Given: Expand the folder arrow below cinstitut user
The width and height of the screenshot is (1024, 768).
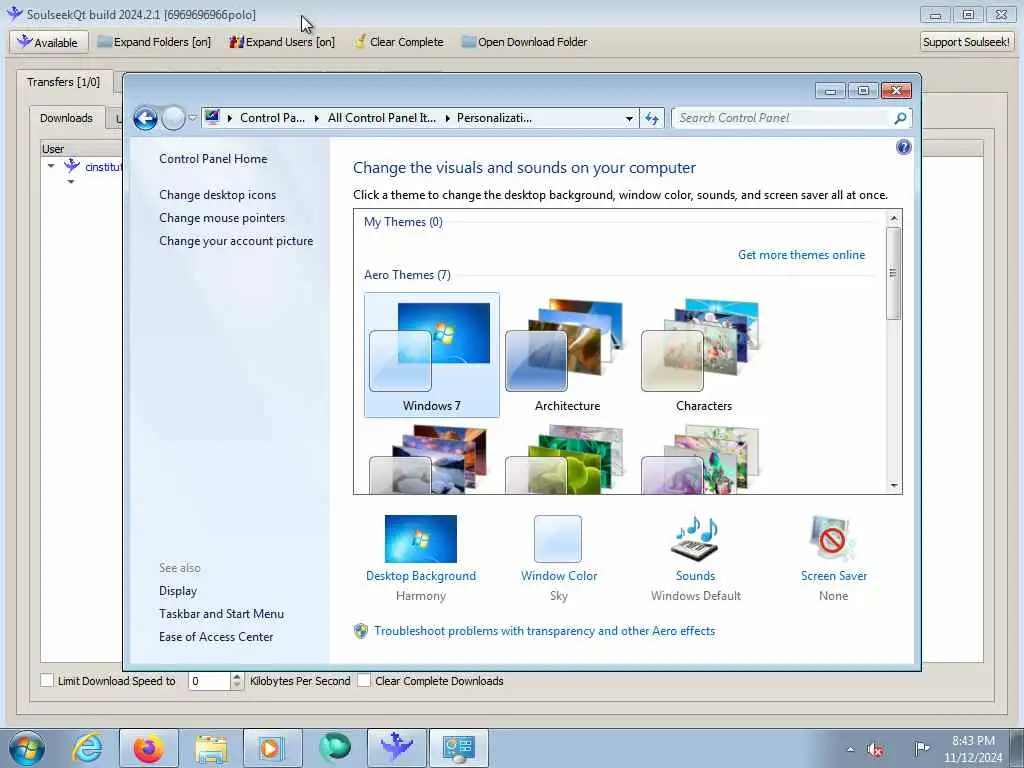Looking at the screenshot, I should tap(71, 182).
